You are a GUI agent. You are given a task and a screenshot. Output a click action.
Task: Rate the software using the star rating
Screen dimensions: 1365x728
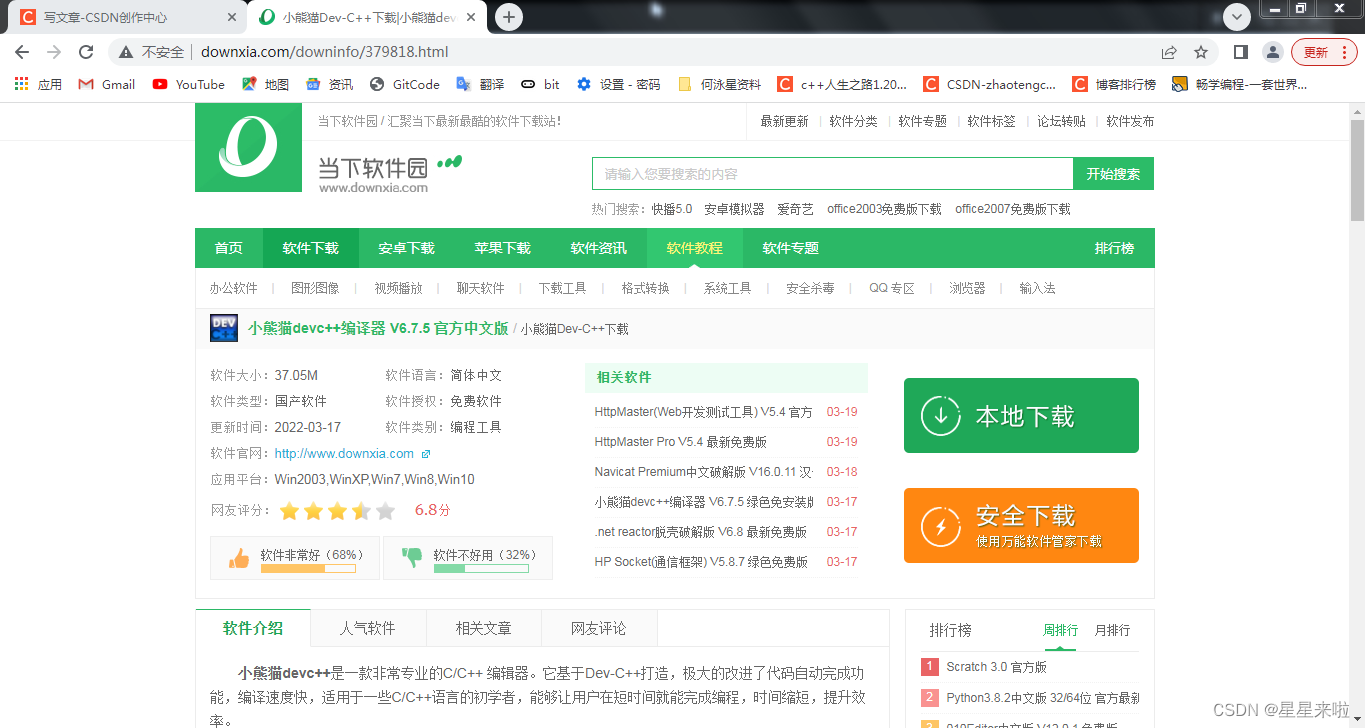[x=337, y=510]
